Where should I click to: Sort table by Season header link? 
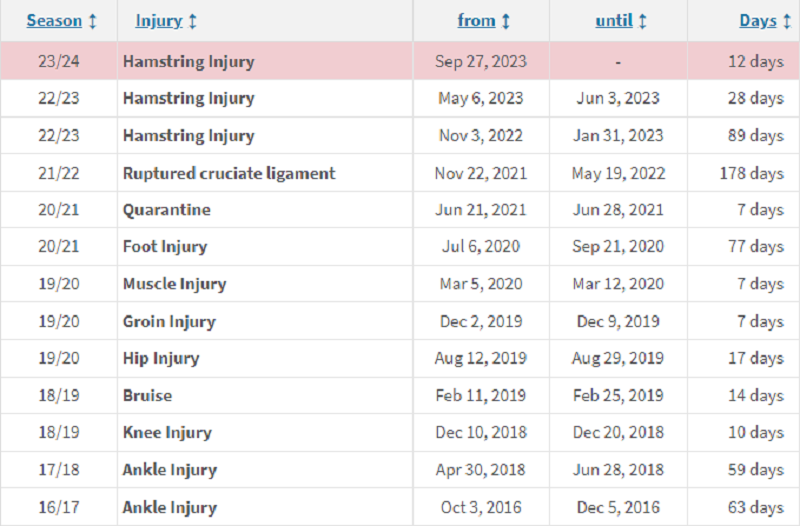(x=54, y=20)
